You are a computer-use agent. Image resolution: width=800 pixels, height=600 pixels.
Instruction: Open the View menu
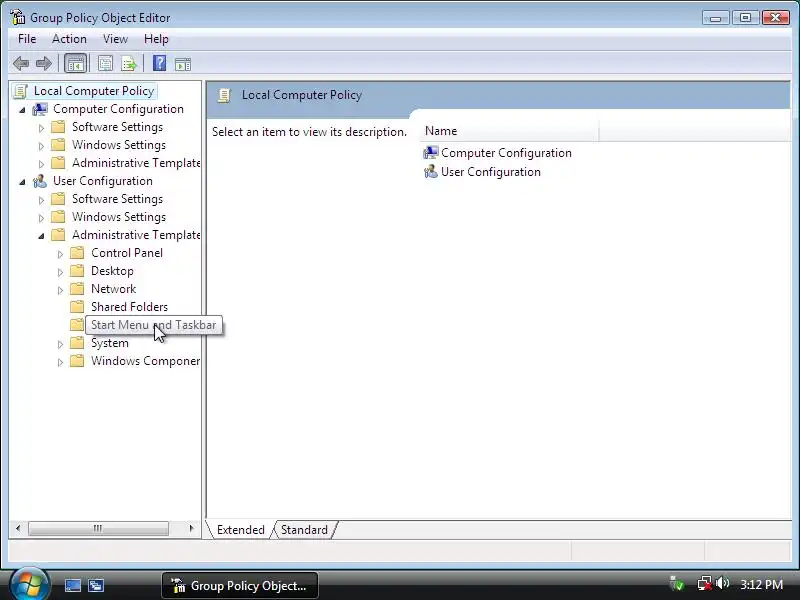115,39
